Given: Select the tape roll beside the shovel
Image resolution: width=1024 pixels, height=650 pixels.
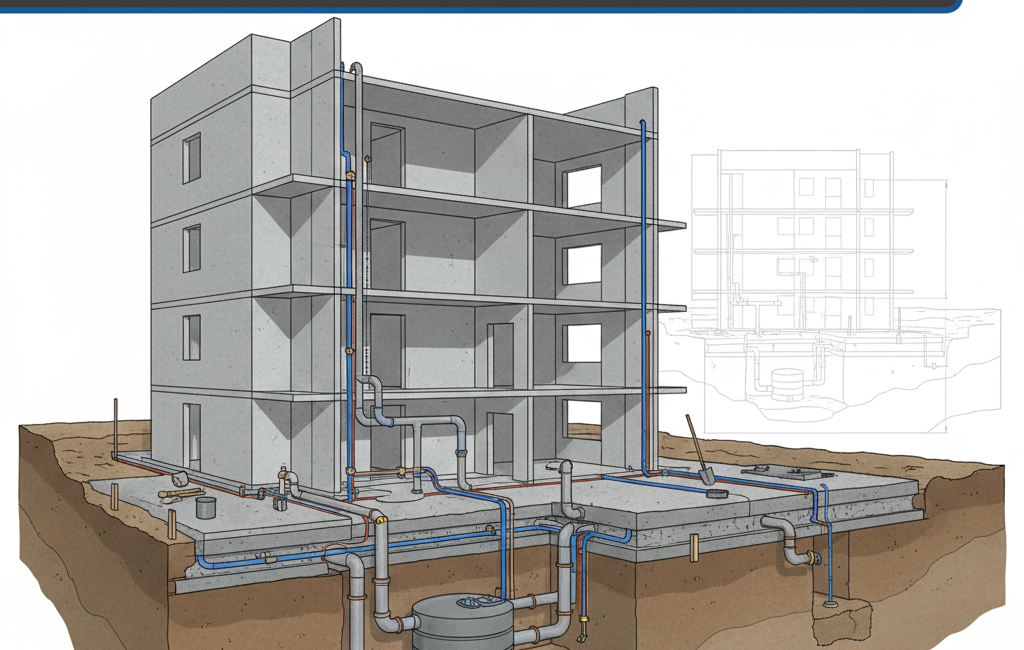Looking at the screenshot, I should [x=714, y=493].
